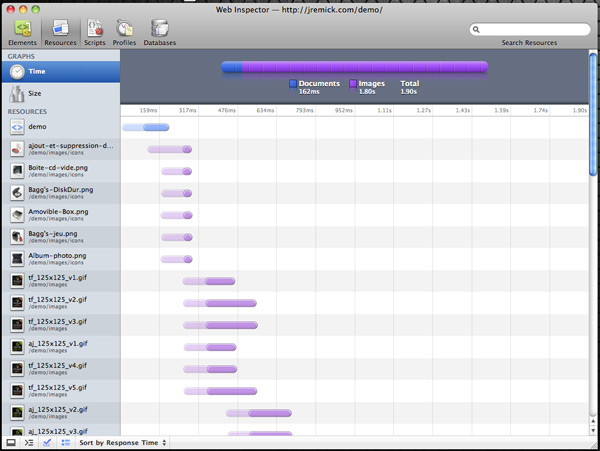Select Boite-cd-vide.png resource
The image size is (600, 451).
coord(61,171)
